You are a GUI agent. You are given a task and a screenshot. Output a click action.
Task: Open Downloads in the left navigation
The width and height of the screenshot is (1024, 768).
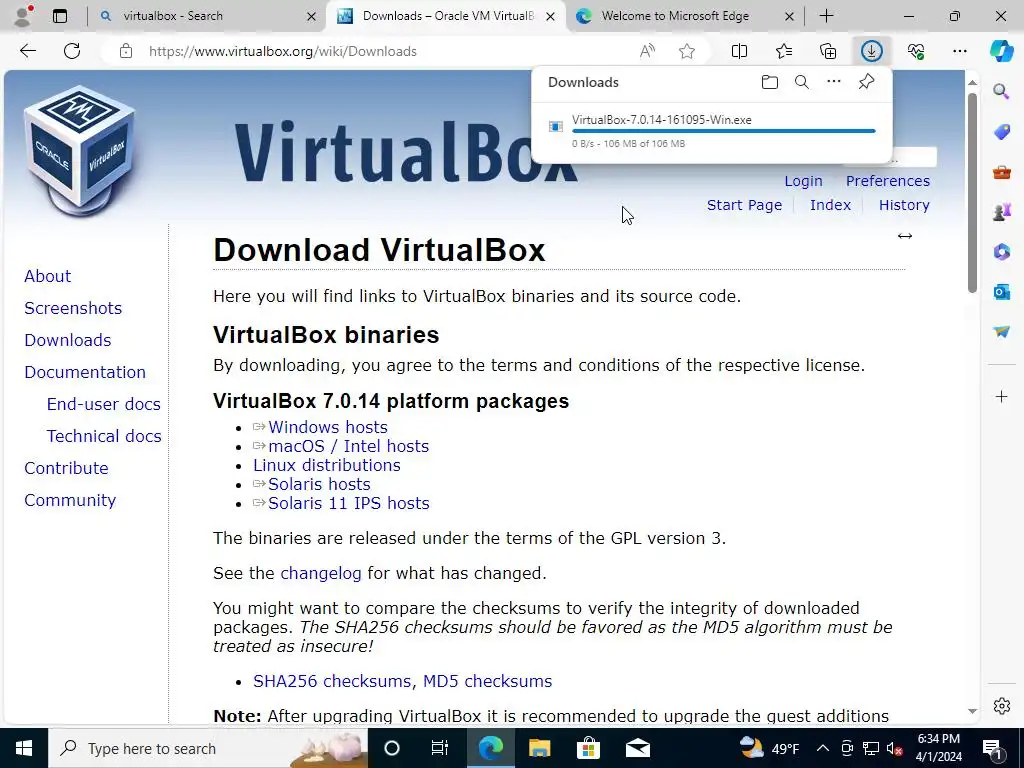68,340
